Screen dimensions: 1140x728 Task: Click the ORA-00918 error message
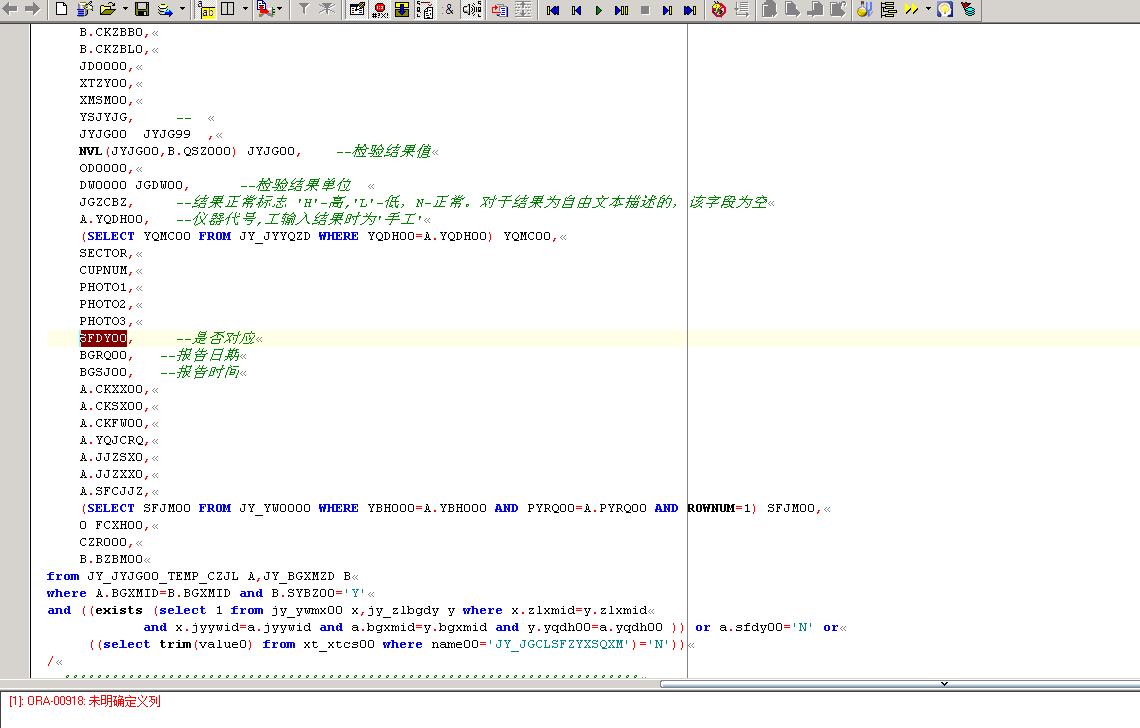point(84,702)
